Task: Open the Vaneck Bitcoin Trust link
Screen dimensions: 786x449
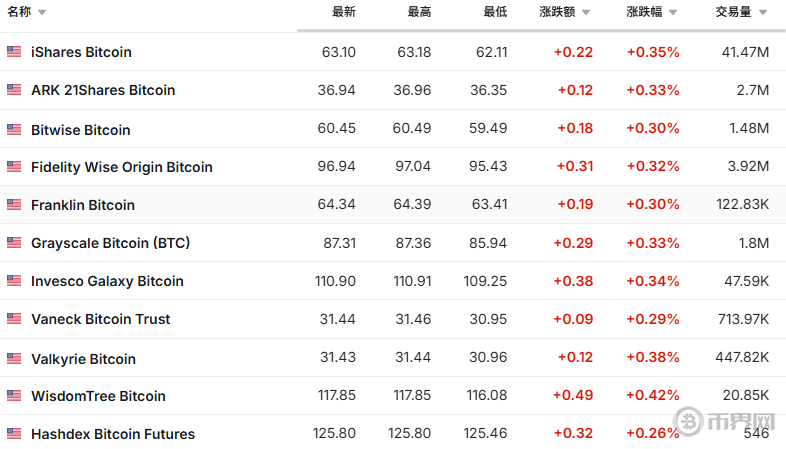Action: pyautogui.click(x=101, y=319)
